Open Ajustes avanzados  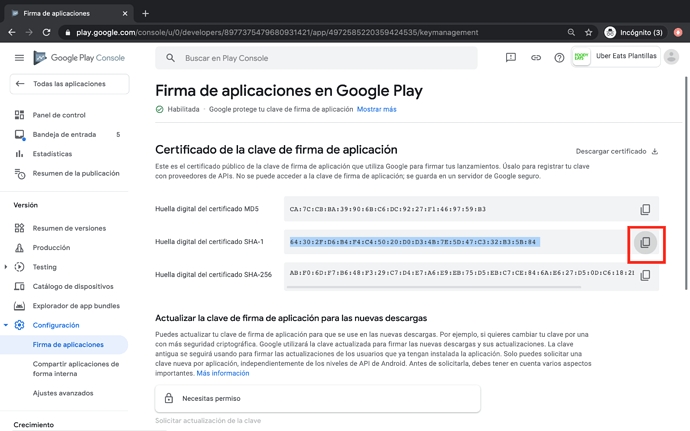click(63, 393)
